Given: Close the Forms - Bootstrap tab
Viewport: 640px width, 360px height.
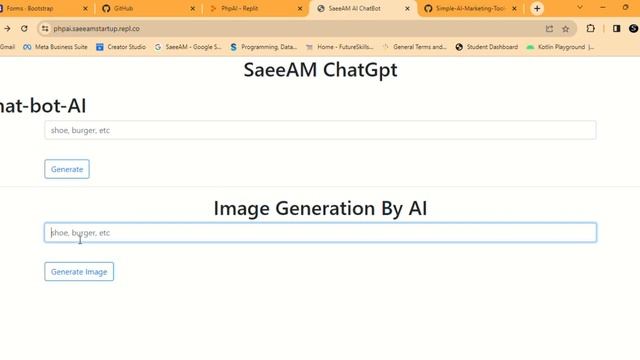Looking at the screenshot, I should 85,9.
